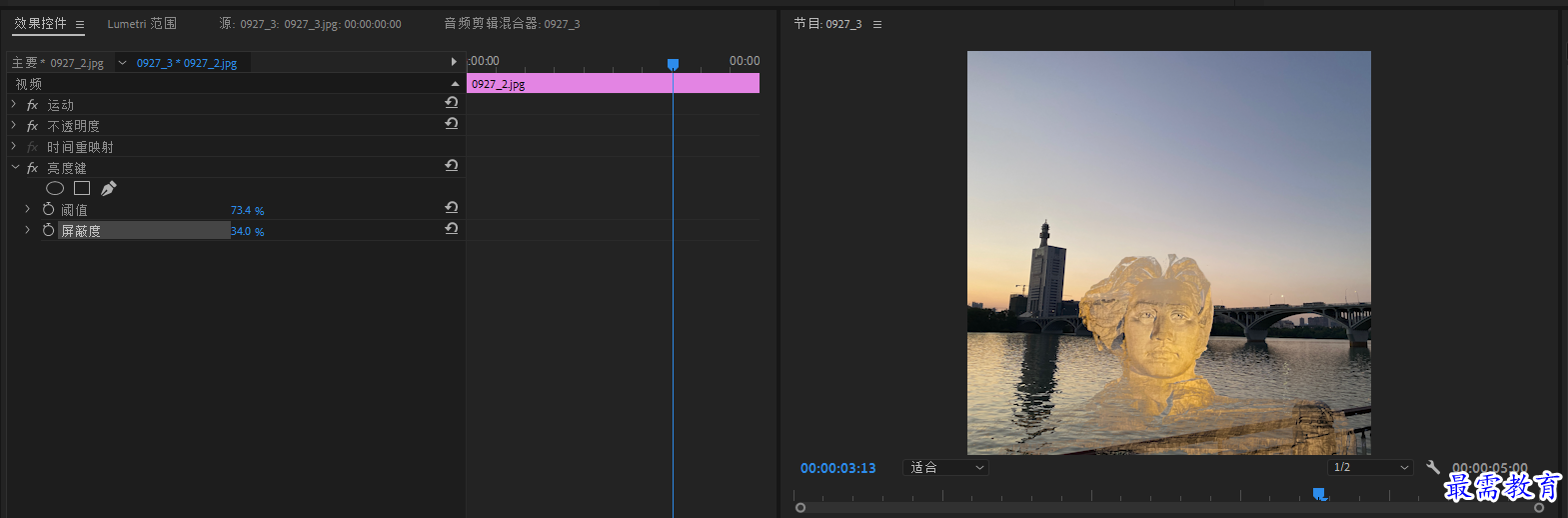Reset the 屏蔽度 parameter
The image size is (1568, 518).
[x=452, y=229]
